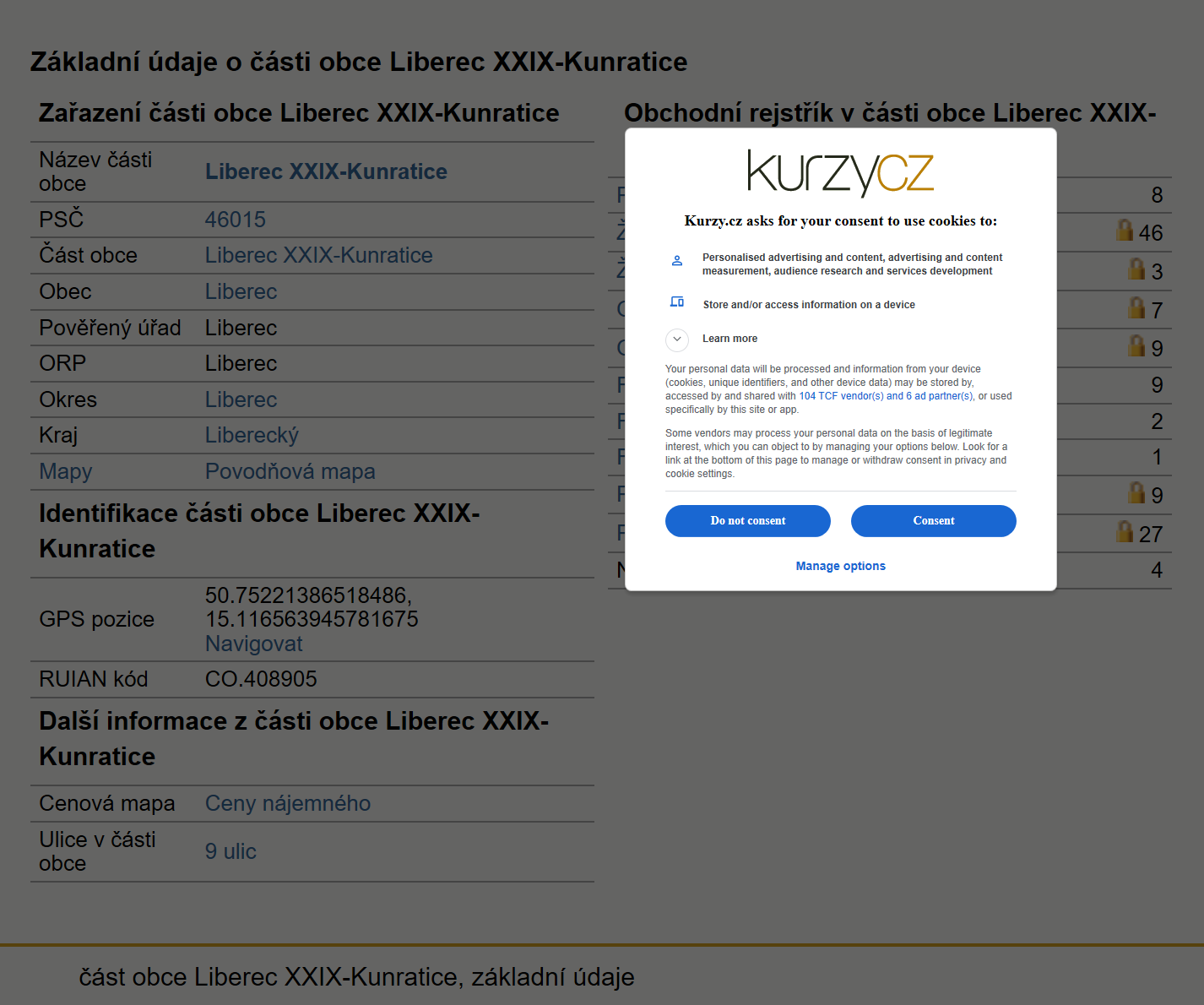The height and width of the screenshot is (1005, 1204).
Task: Click the lock icon beside 3
Action: click(1136, 269)
